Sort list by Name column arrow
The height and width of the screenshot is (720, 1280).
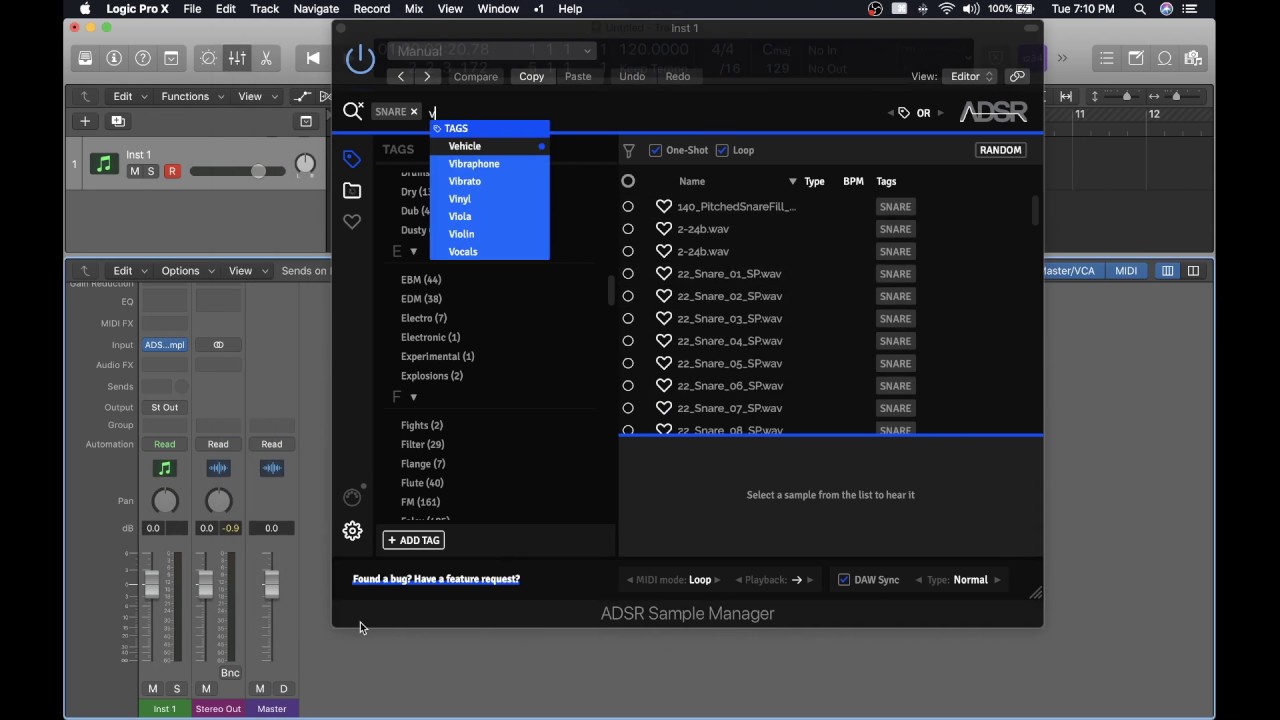coord(793,181)
